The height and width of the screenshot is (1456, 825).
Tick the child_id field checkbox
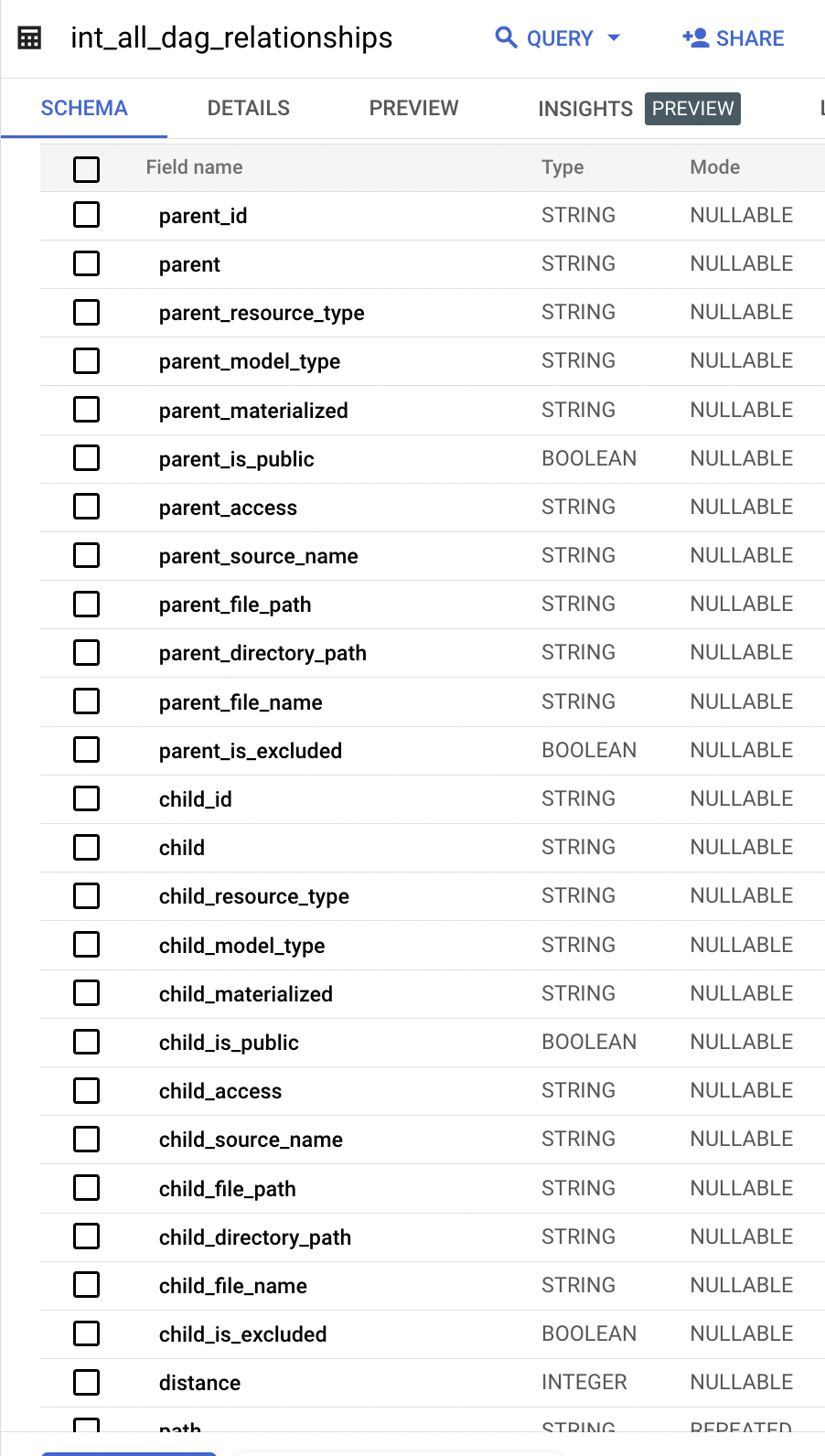pos(86,798)
